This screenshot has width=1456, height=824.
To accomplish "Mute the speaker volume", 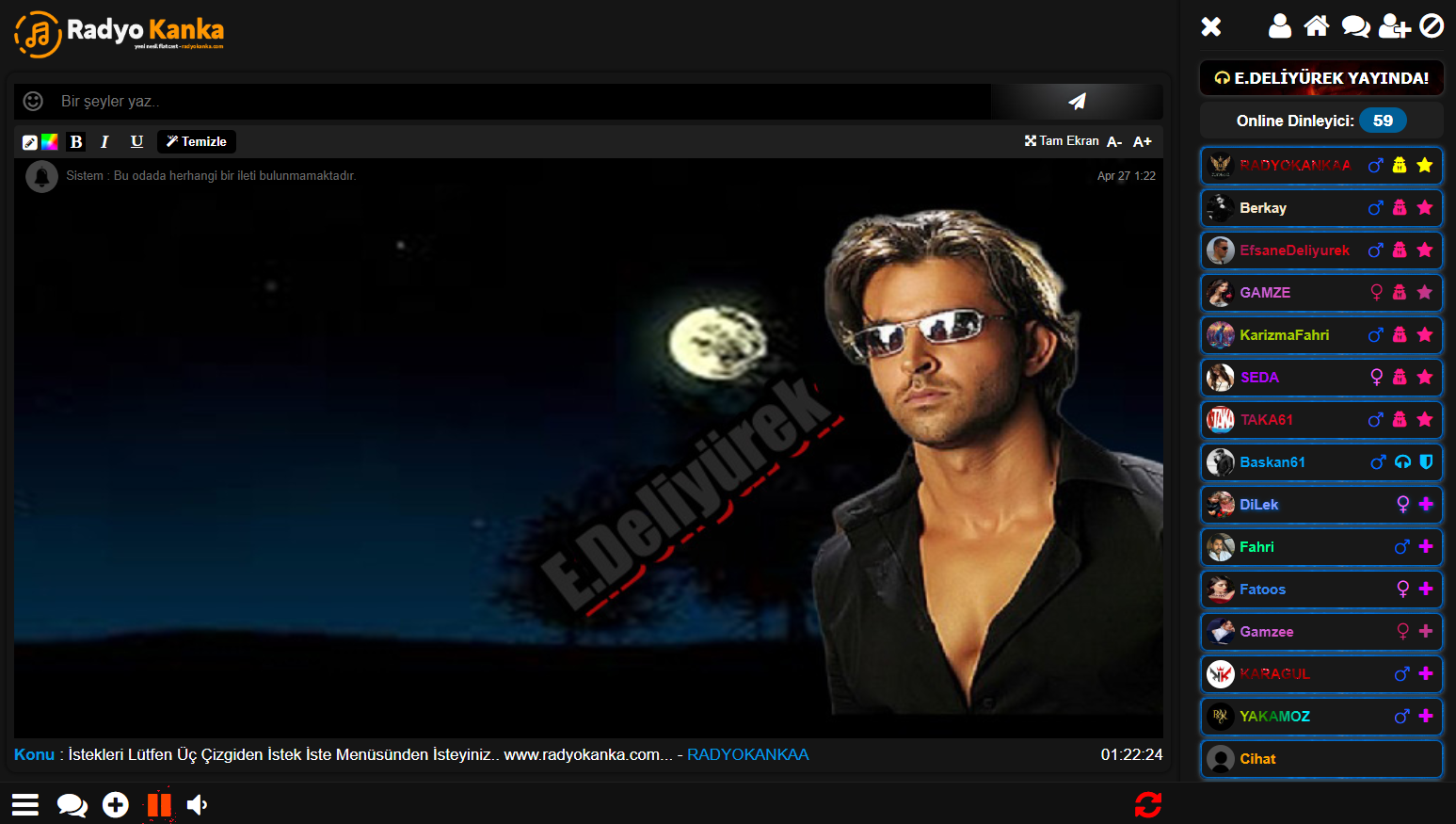I will click(198, 804).
